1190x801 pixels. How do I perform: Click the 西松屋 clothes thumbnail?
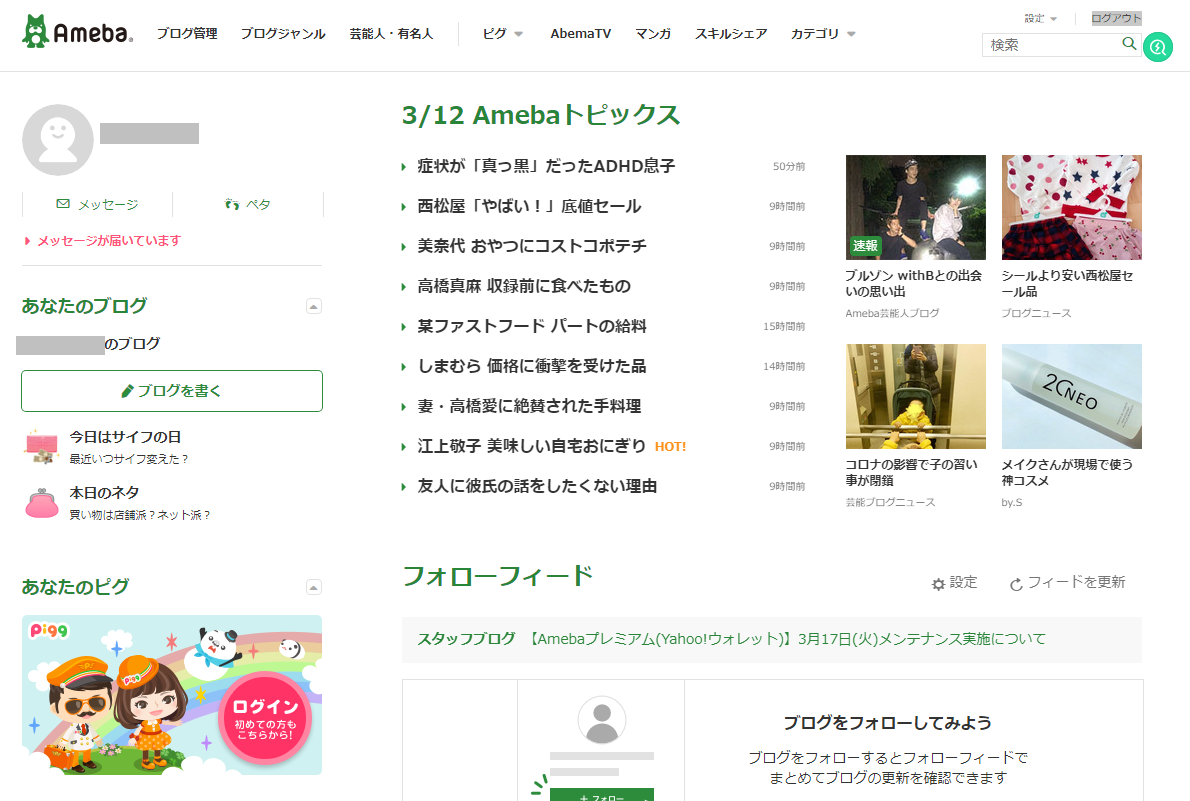pyautogui.click(x=1072, y=207)
